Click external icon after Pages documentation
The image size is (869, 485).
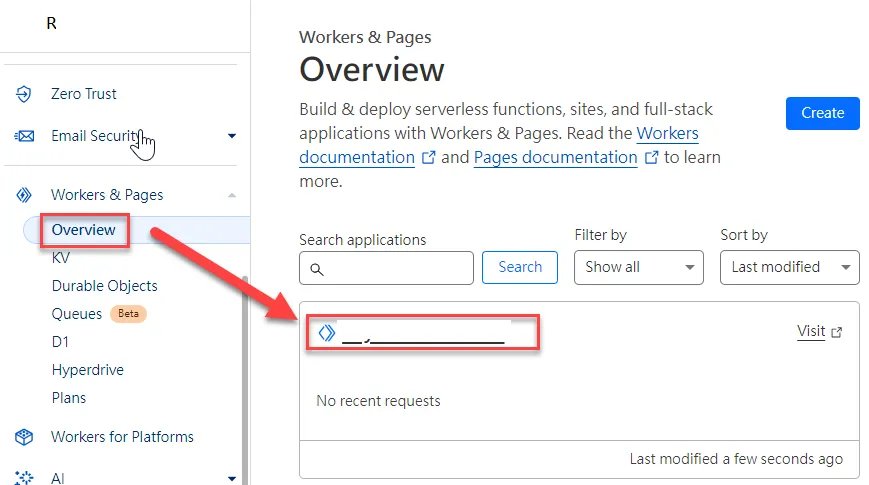coord(652,157)
